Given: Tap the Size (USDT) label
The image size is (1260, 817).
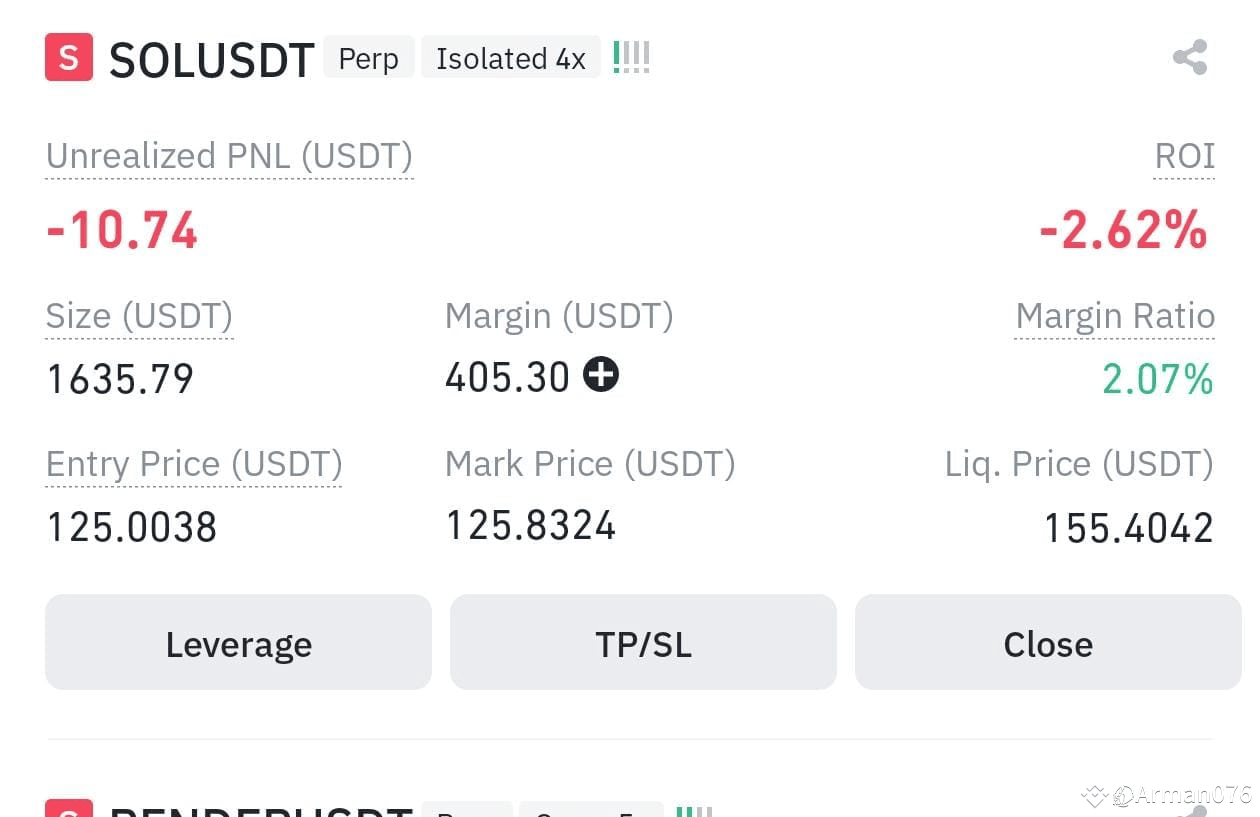Looking at the screenshot, I should (139, 317).
